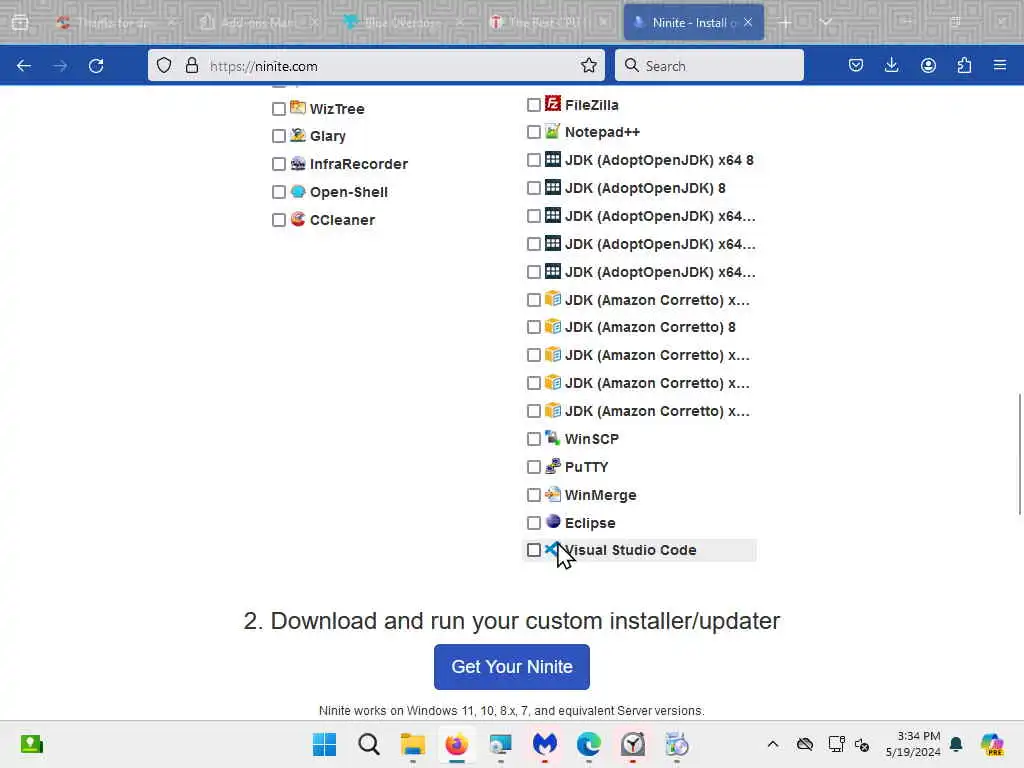
Task: Click the 'Download and run your custom installer/updater' heading
Action: click(x=512, y=620)
